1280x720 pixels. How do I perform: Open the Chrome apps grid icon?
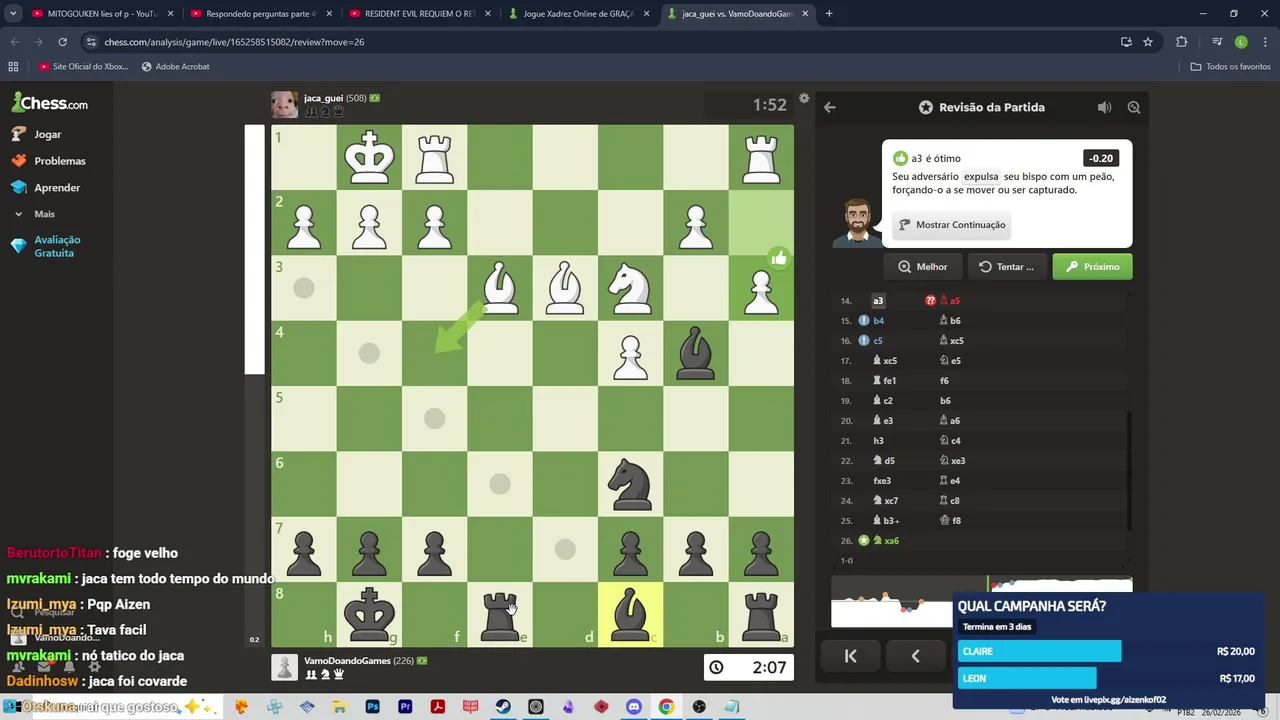click(13, 66)
